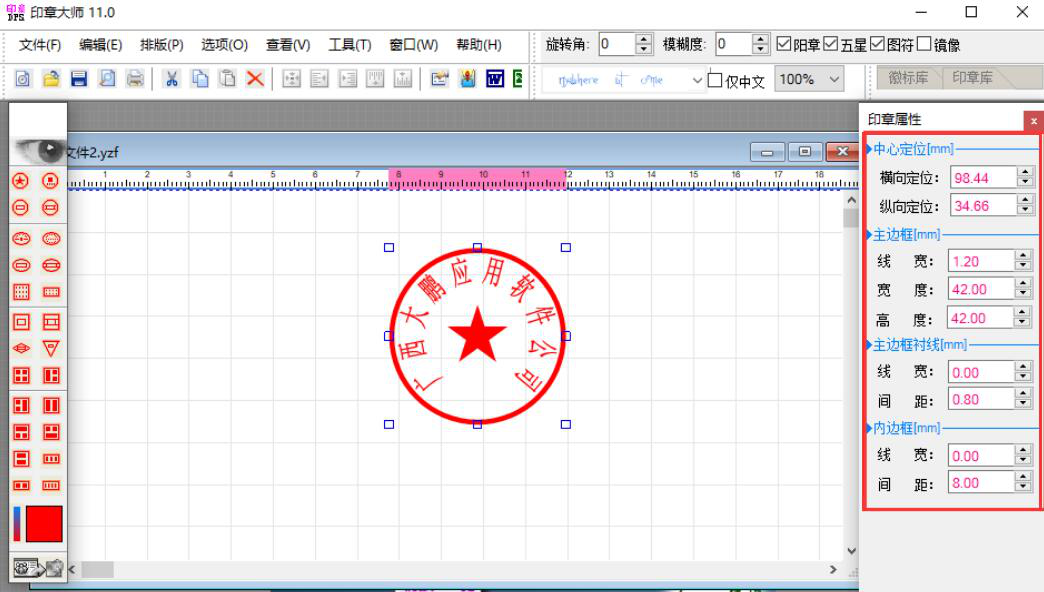Click the 旋转角 spinner arrows
1044x592 pixels.
tap(643, 44)
